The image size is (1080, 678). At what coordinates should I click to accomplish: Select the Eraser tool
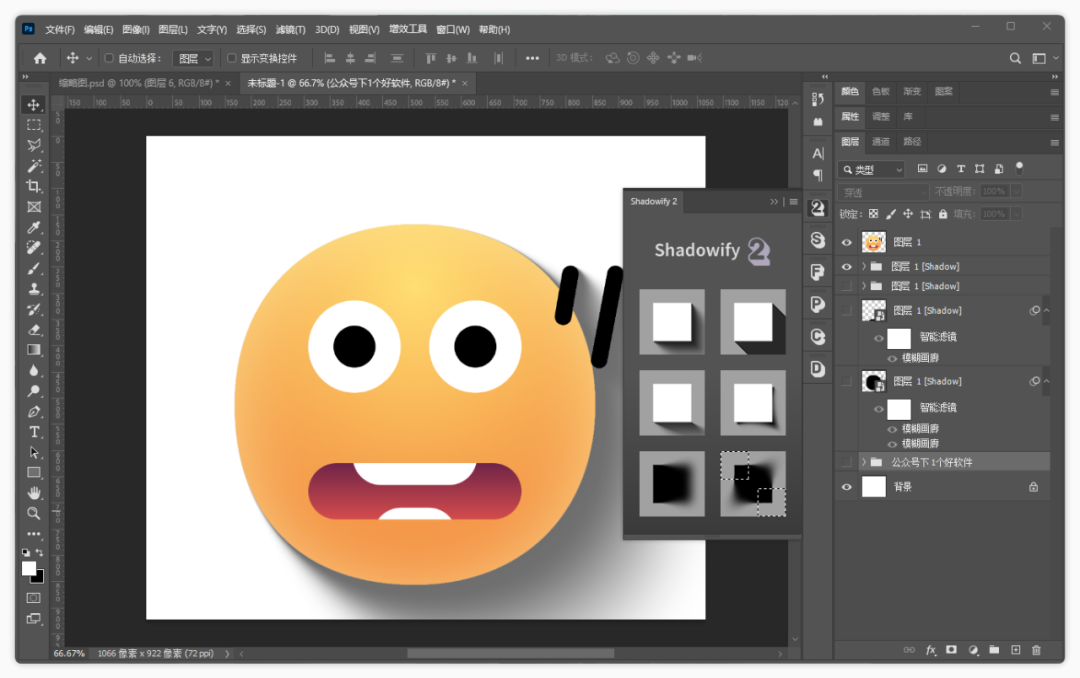pos(34,329)
